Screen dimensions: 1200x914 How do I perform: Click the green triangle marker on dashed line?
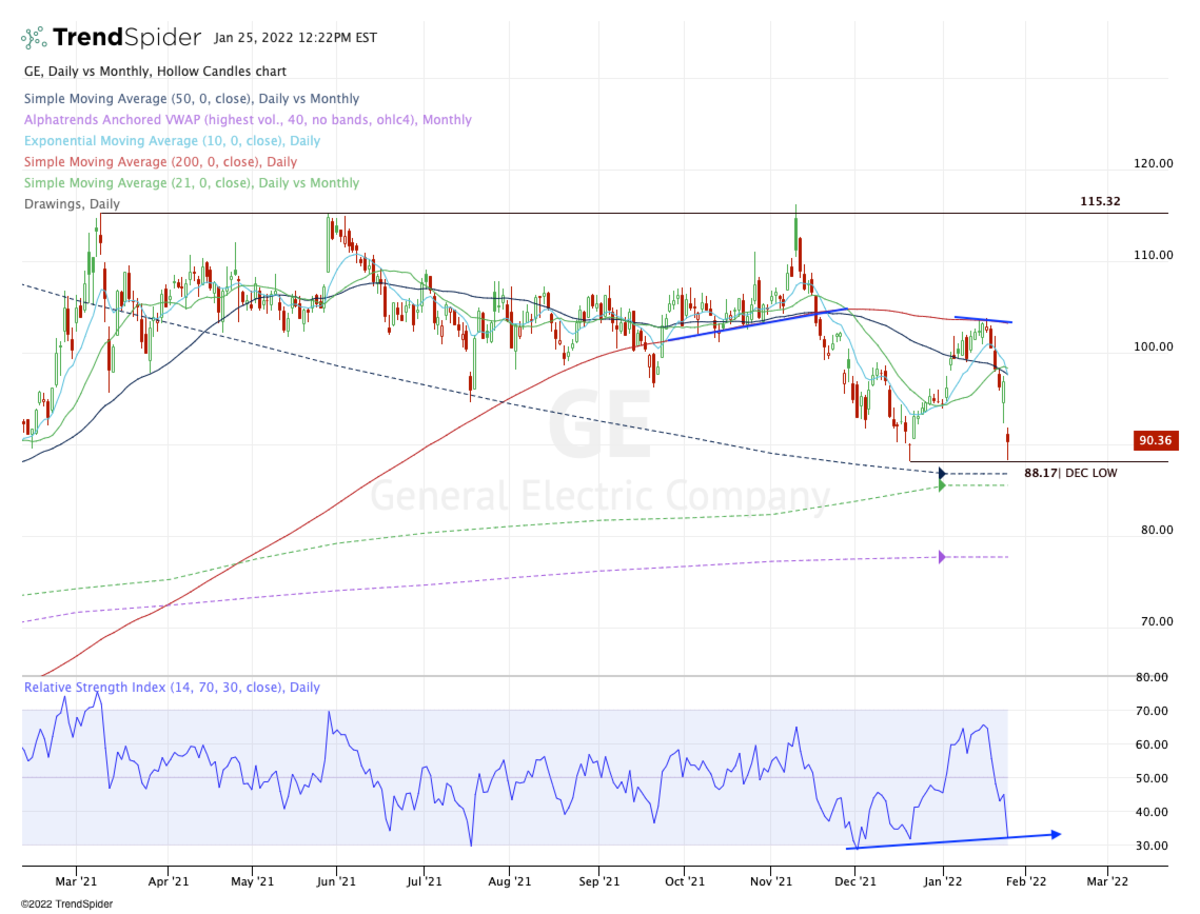(x=942, y=486)
